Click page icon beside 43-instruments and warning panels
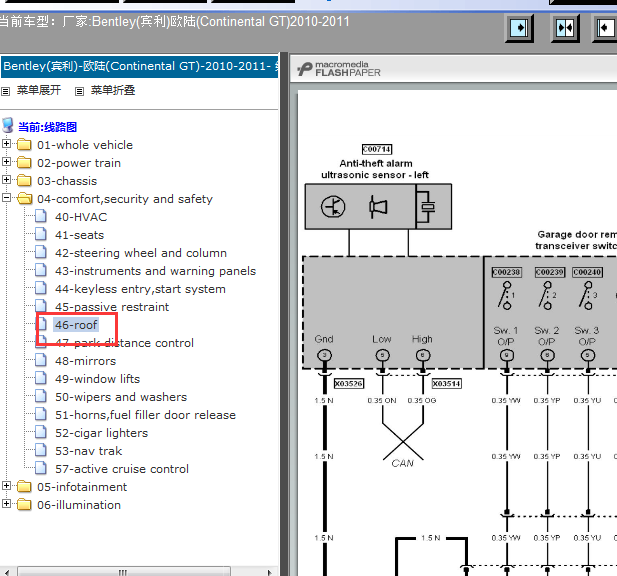Screen dimensions: 617x576 pyautogui.click(x=41, y=270)
